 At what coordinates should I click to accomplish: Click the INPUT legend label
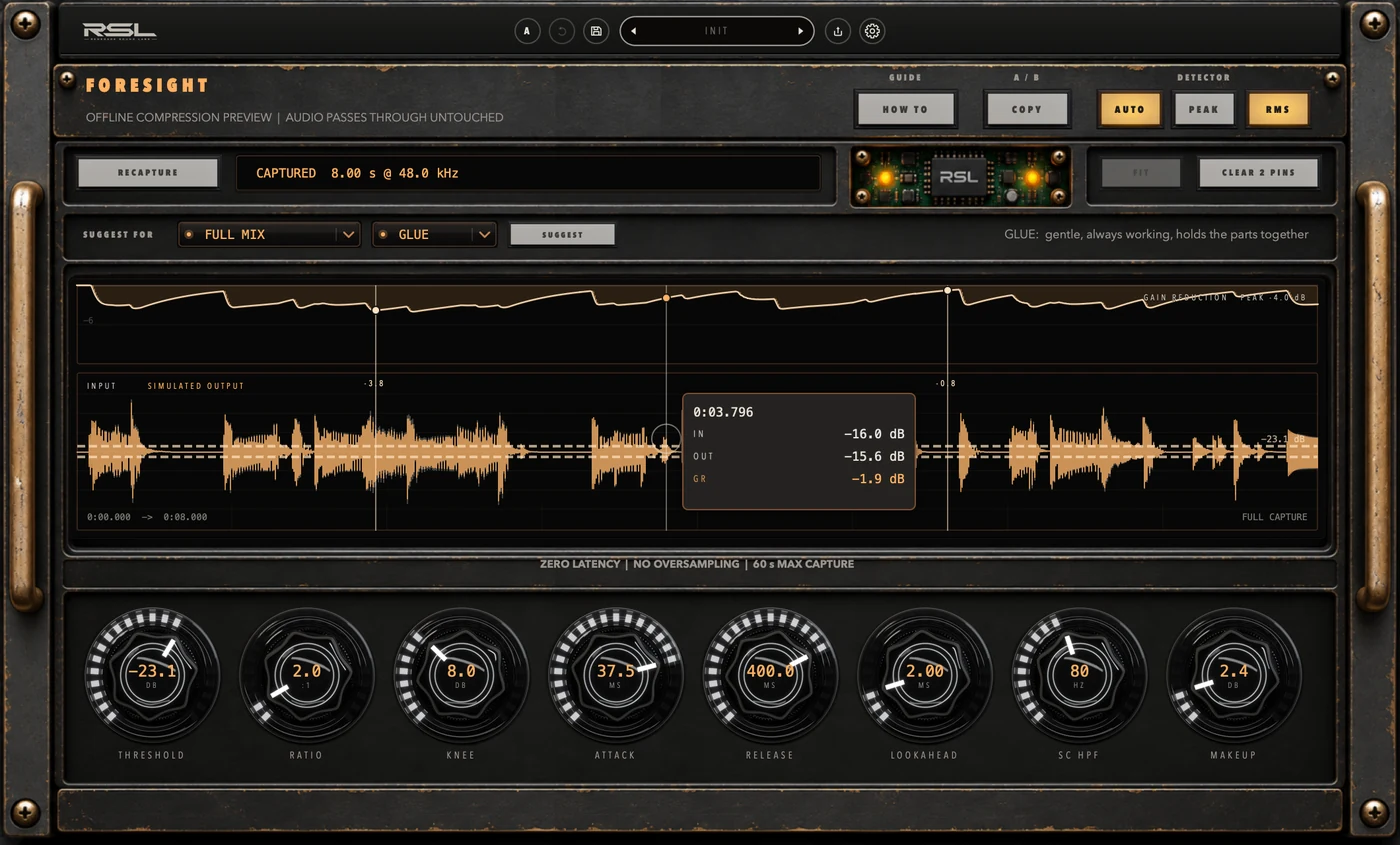click(101, 386)
